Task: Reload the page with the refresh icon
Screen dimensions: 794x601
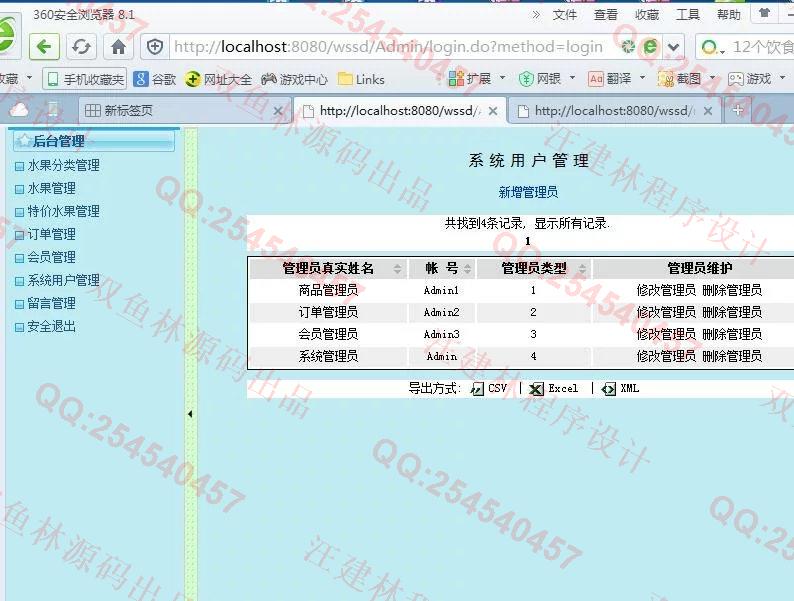Action: point(81,47)
